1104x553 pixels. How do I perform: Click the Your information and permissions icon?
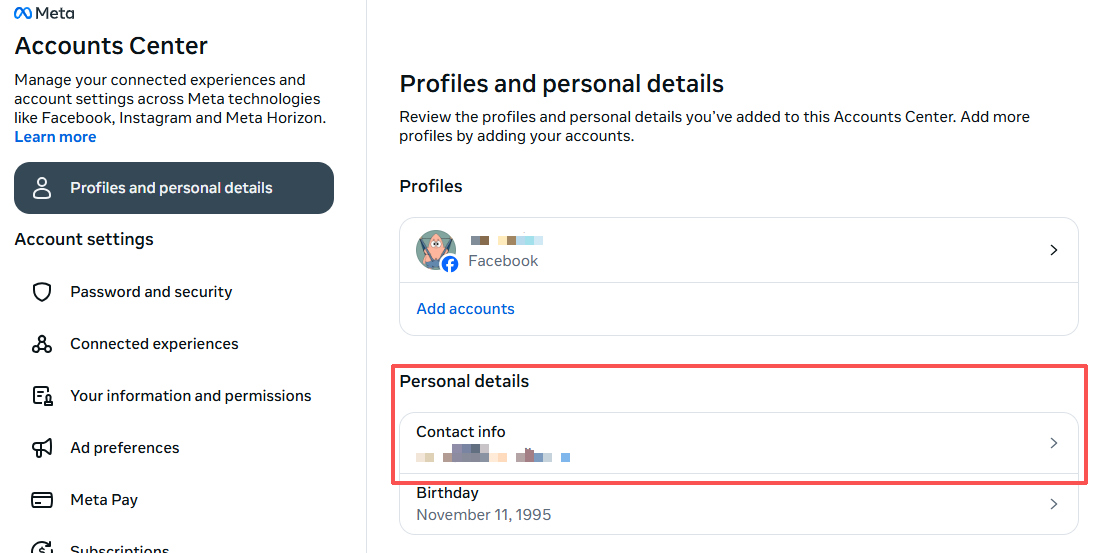(42, 396)
